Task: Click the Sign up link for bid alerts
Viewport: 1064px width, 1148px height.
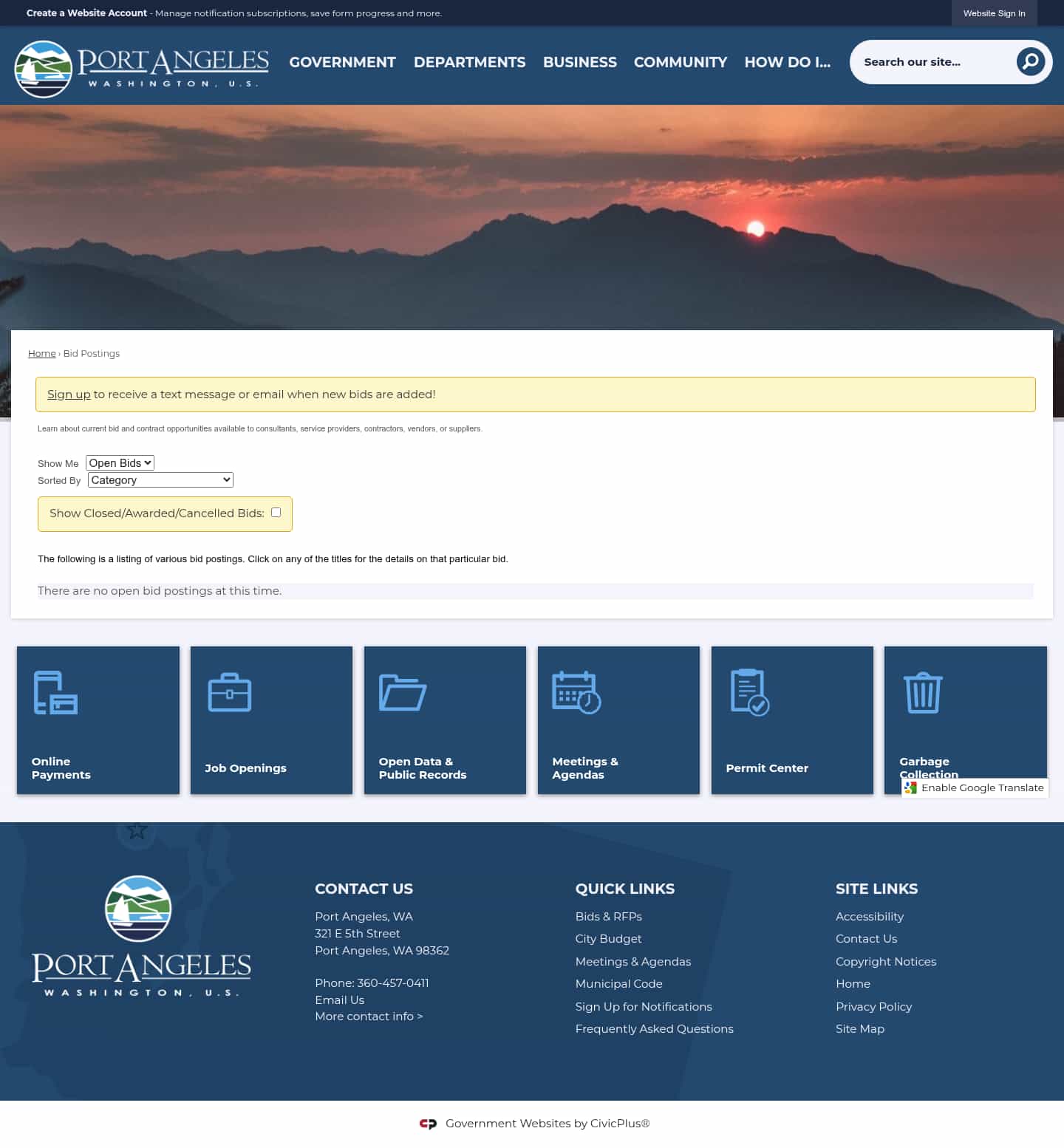Action: coord(69,394)
